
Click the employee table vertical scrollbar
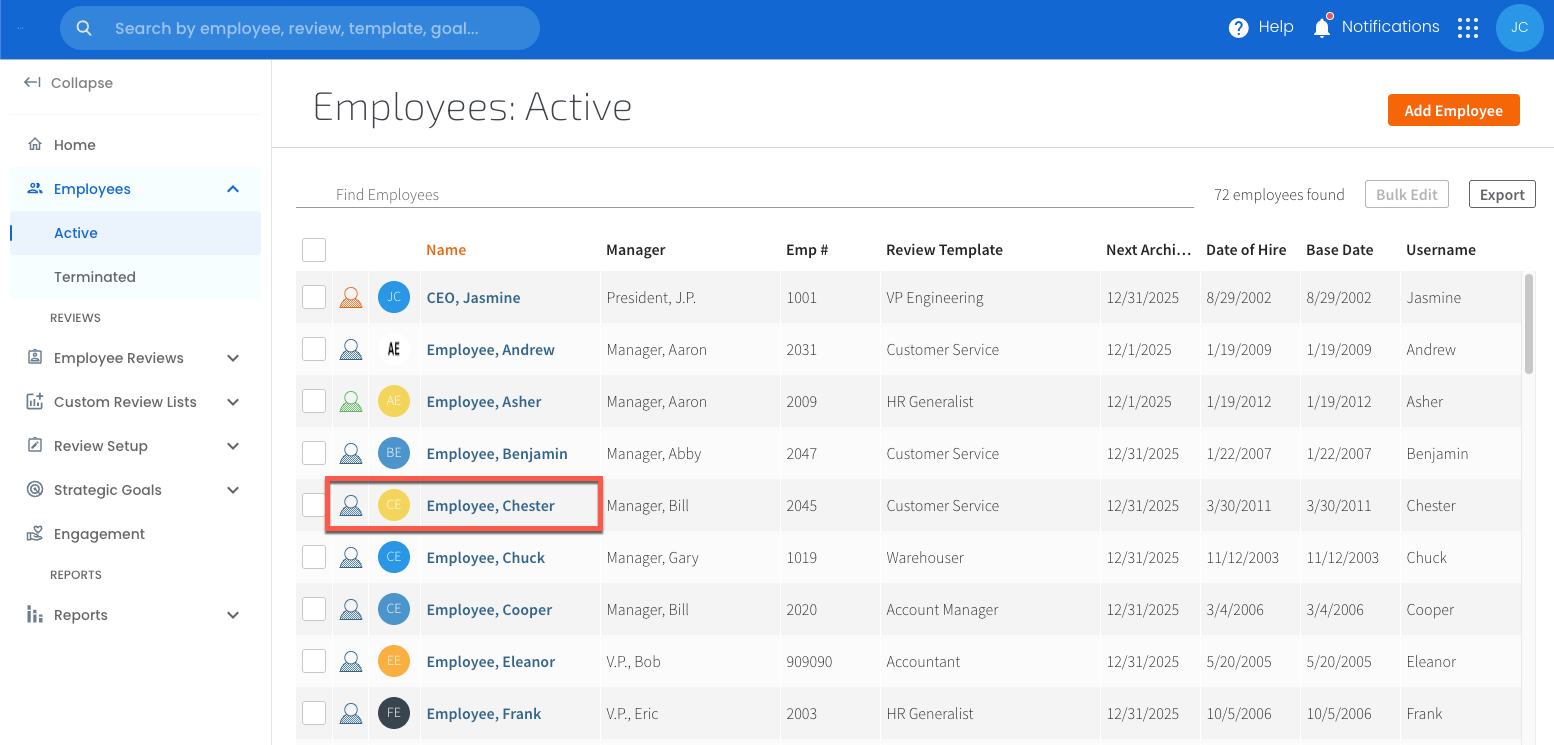(x=1528, y=325)
